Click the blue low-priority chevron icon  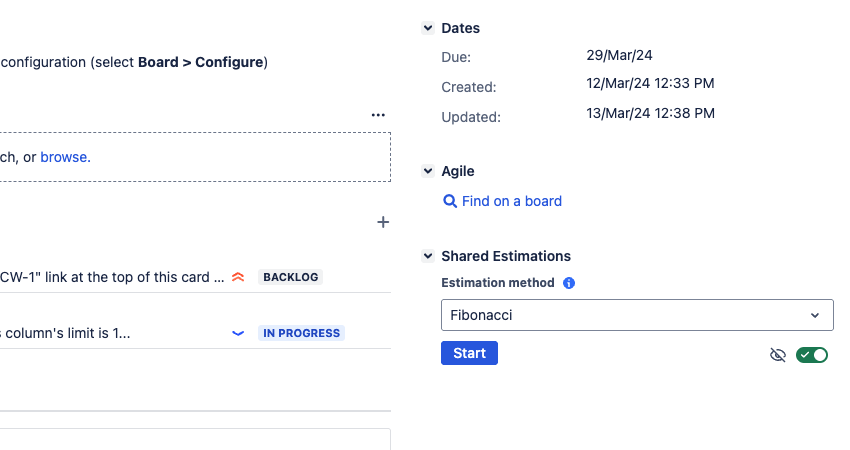(x=238, y=333)
